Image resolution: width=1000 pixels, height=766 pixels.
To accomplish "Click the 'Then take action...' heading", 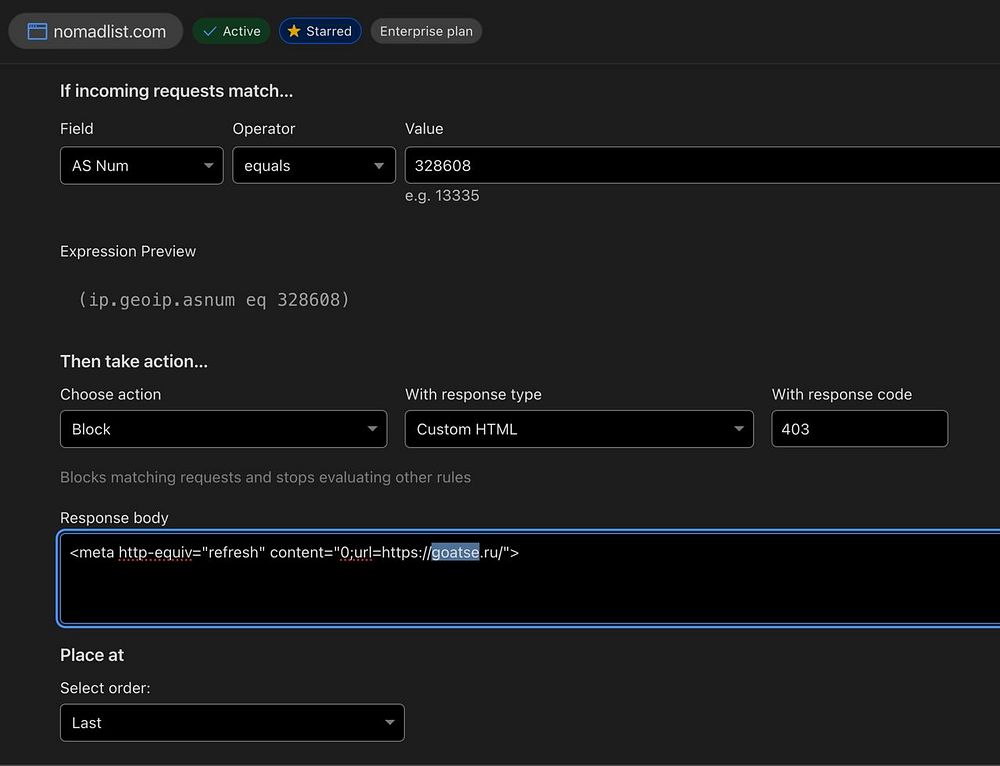I will click(x=134, y=362).
